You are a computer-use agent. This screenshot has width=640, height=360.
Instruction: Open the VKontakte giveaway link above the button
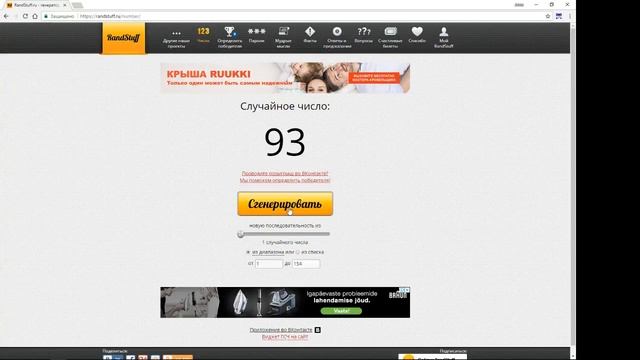click(x=285, y=173)
